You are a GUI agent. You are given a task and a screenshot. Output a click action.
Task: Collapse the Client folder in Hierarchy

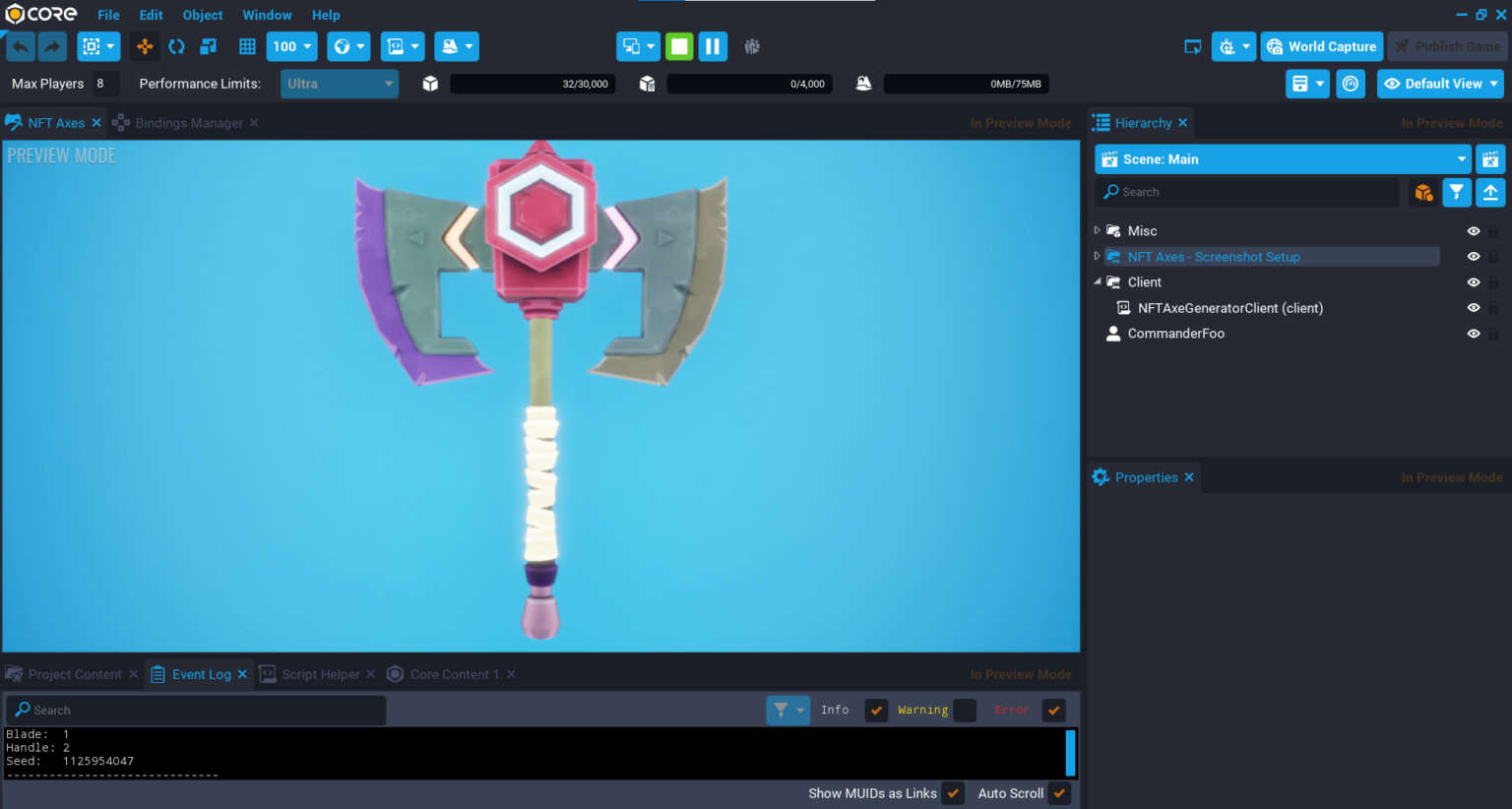(x=1098, y=282)
